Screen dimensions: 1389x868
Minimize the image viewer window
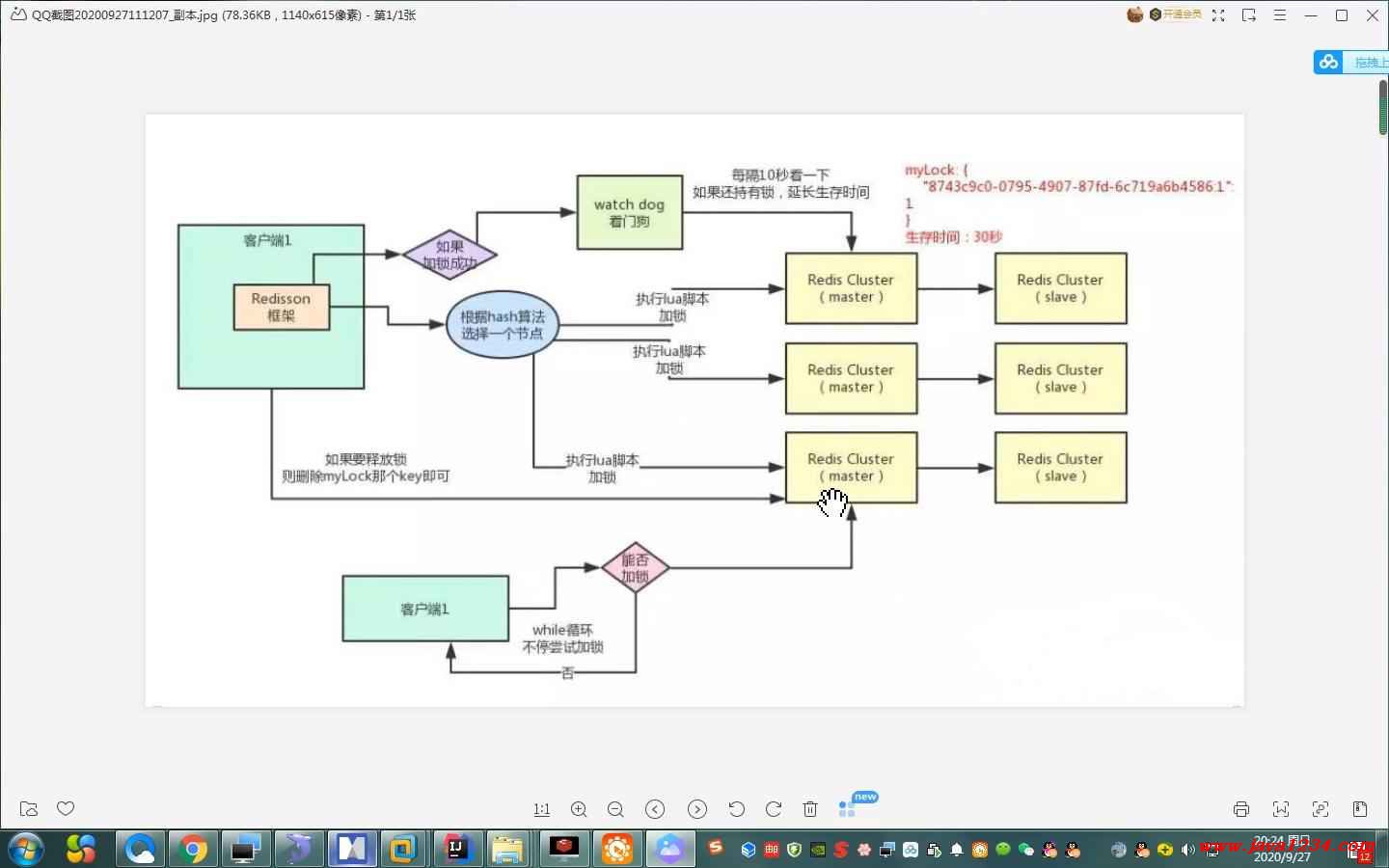click(x=1311, y=15)
